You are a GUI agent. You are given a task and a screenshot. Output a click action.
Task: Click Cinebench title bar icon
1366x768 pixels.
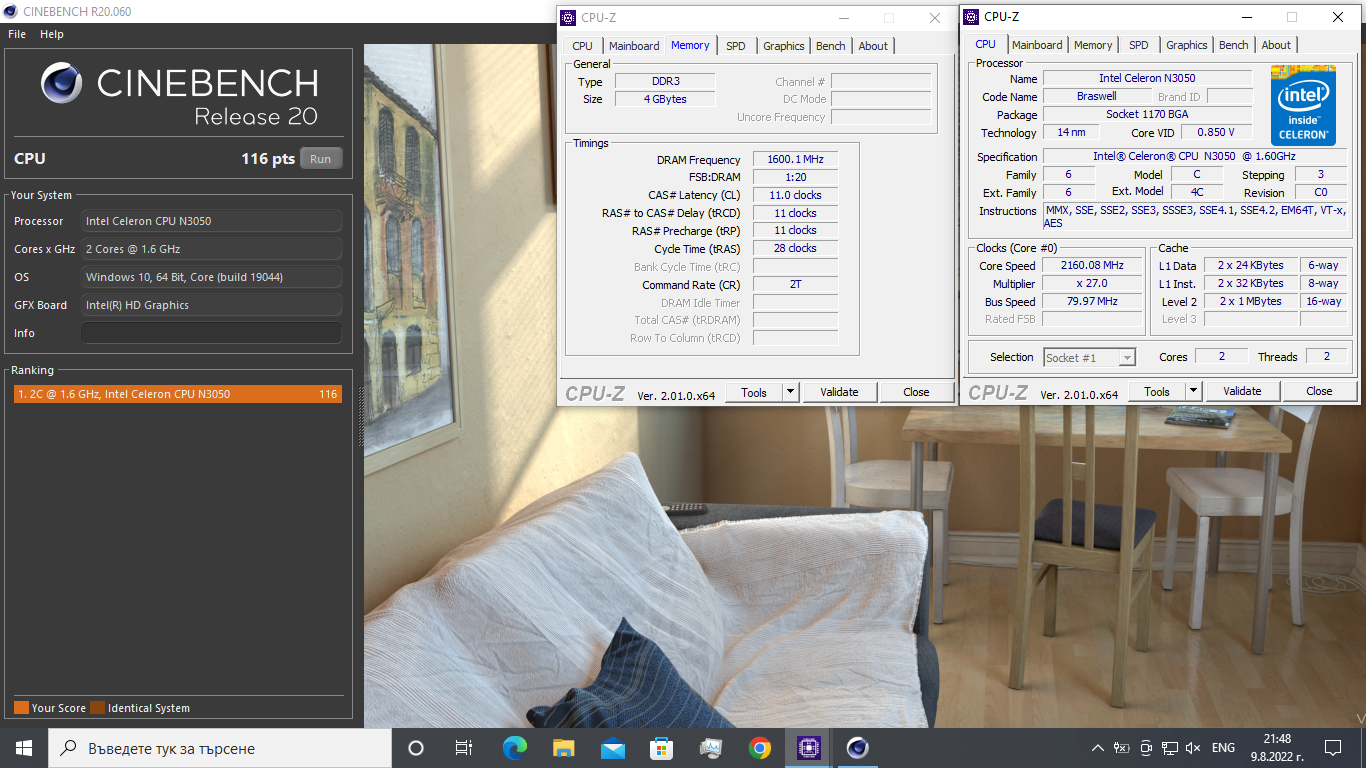pos(11,12)
